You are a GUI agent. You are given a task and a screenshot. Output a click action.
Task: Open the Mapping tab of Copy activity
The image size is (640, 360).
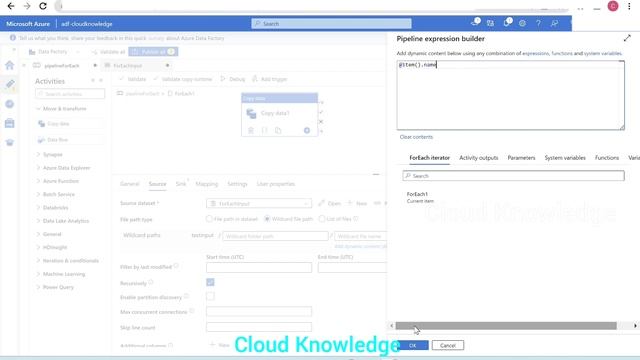(x=207, y=184)
